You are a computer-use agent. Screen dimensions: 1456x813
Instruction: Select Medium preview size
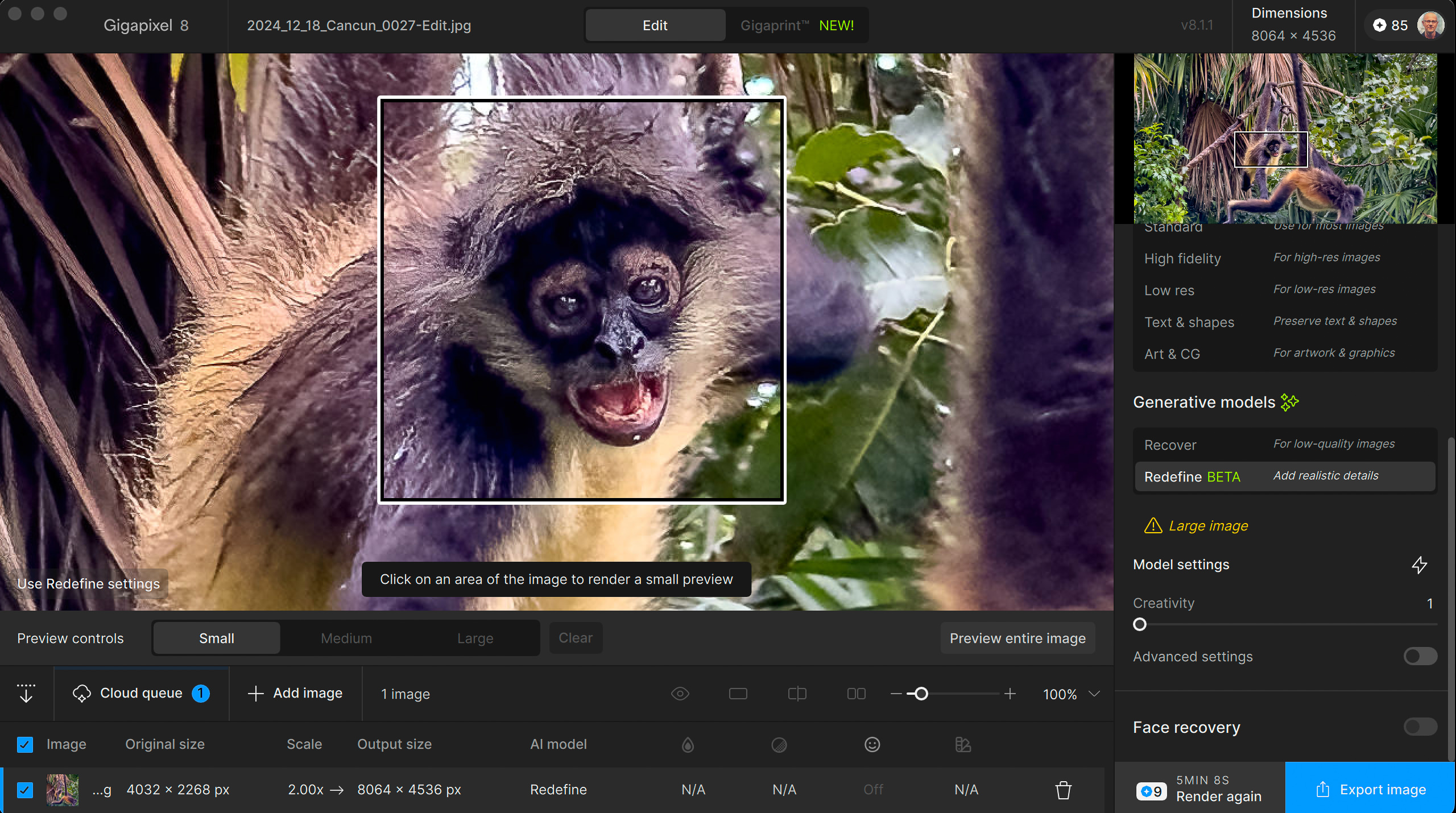346,638
